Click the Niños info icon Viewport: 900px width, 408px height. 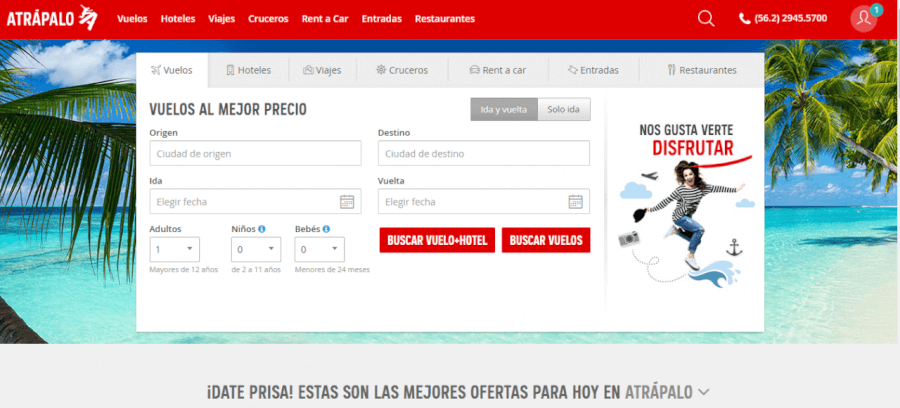(262, 229)
